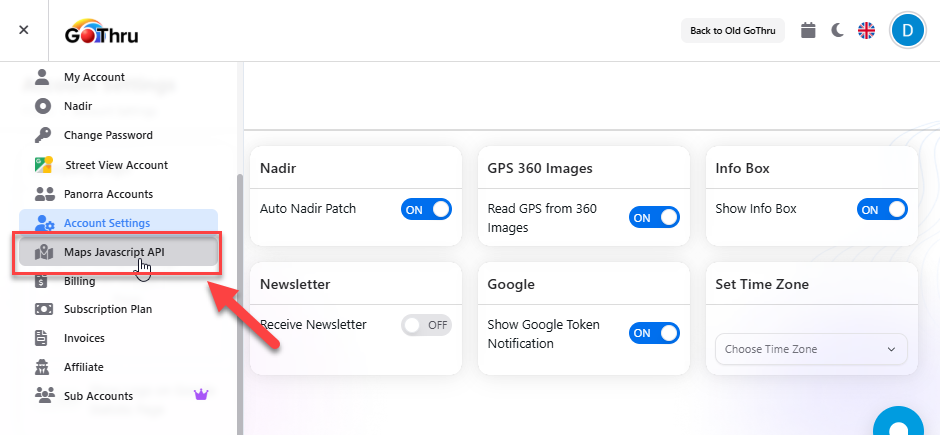The width and height of the screenshot is (940, 435).
Task: Close the sidebar with X icon
Action: click(24, 30)
